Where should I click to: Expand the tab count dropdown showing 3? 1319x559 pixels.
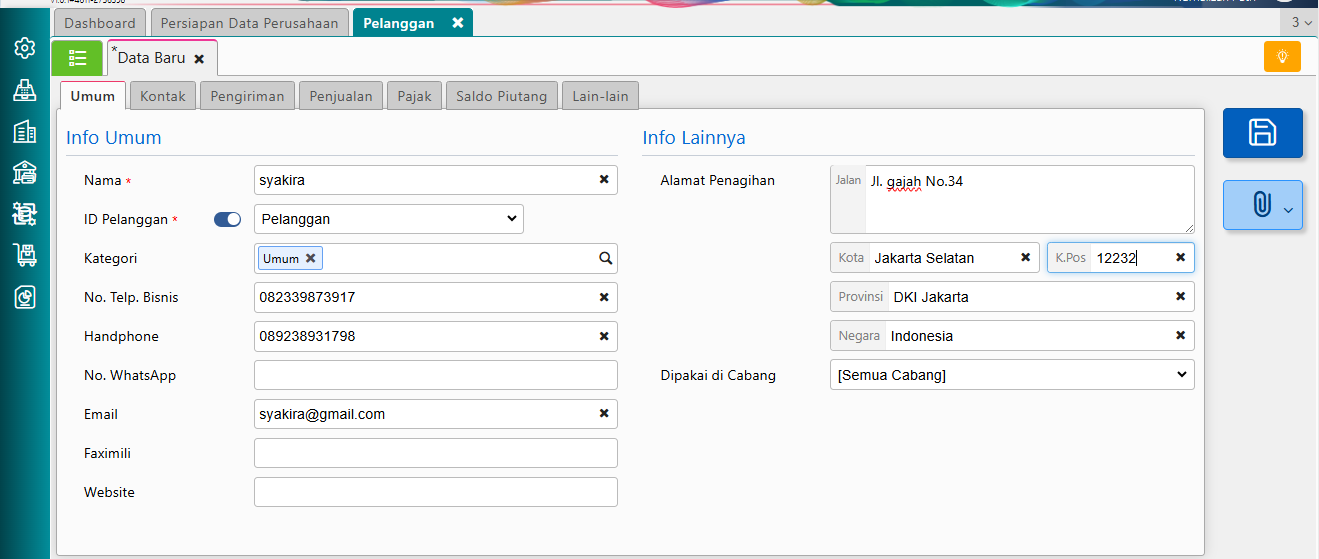(1301, 22)
